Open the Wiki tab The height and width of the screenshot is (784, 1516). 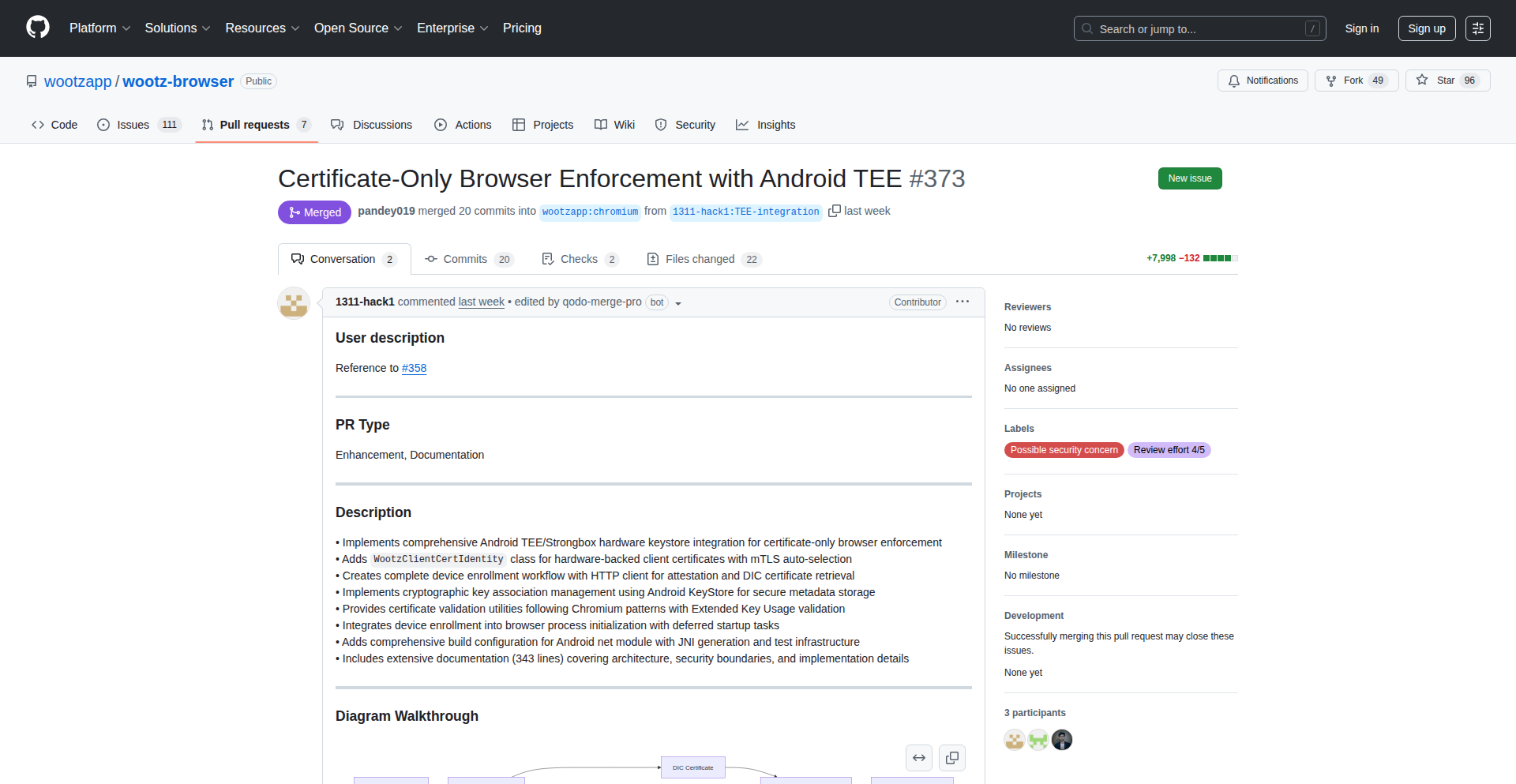click(614, 125)
